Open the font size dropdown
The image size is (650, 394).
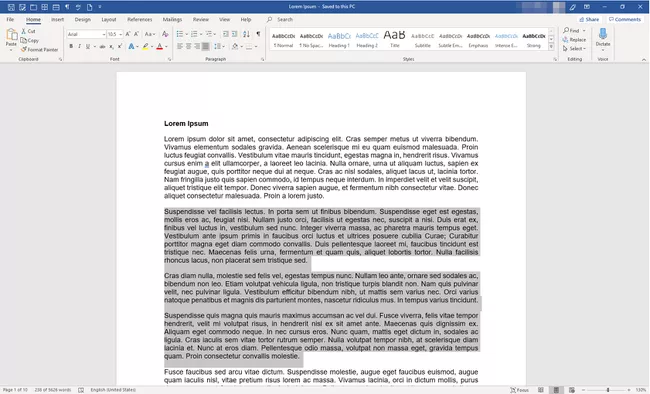point(121,34)
